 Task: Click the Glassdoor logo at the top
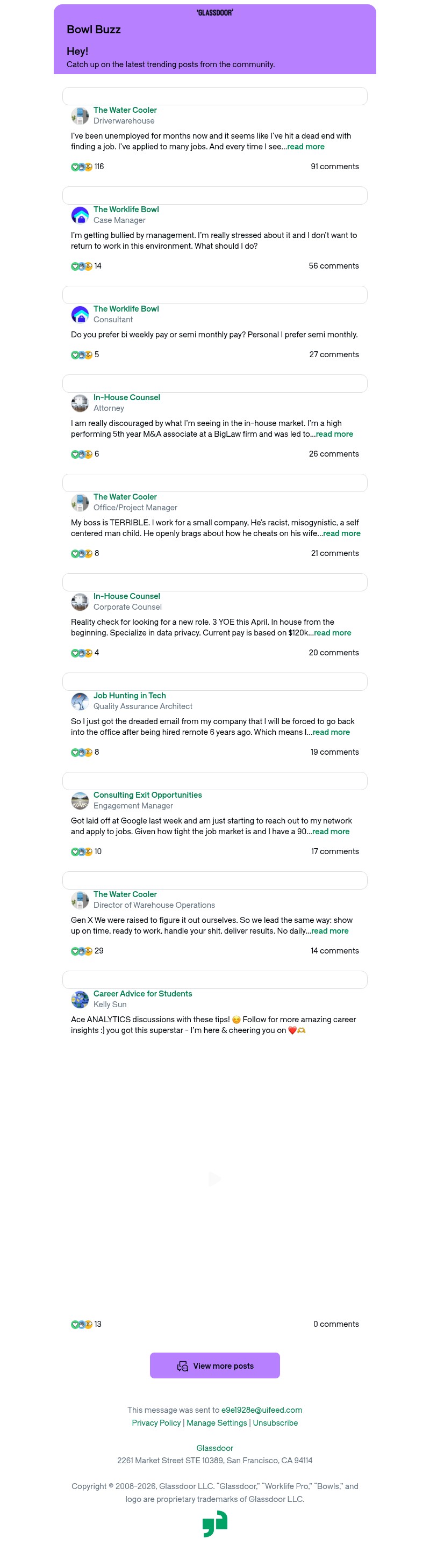point(214,13)
